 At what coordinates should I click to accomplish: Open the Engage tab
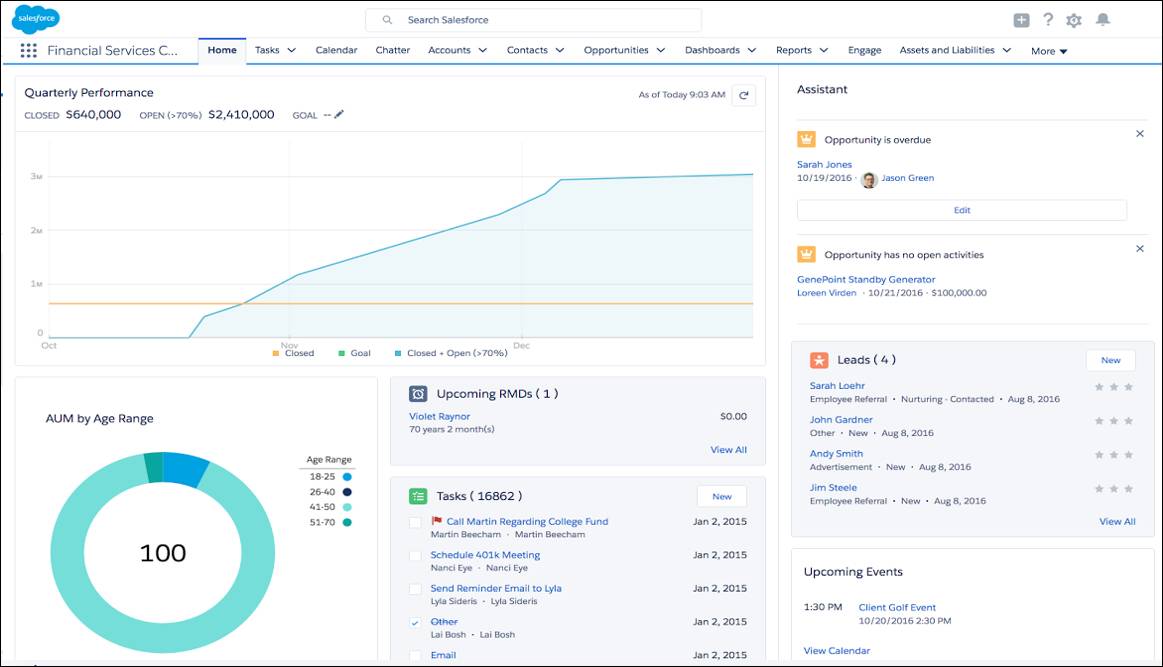[x=865, y=50]
